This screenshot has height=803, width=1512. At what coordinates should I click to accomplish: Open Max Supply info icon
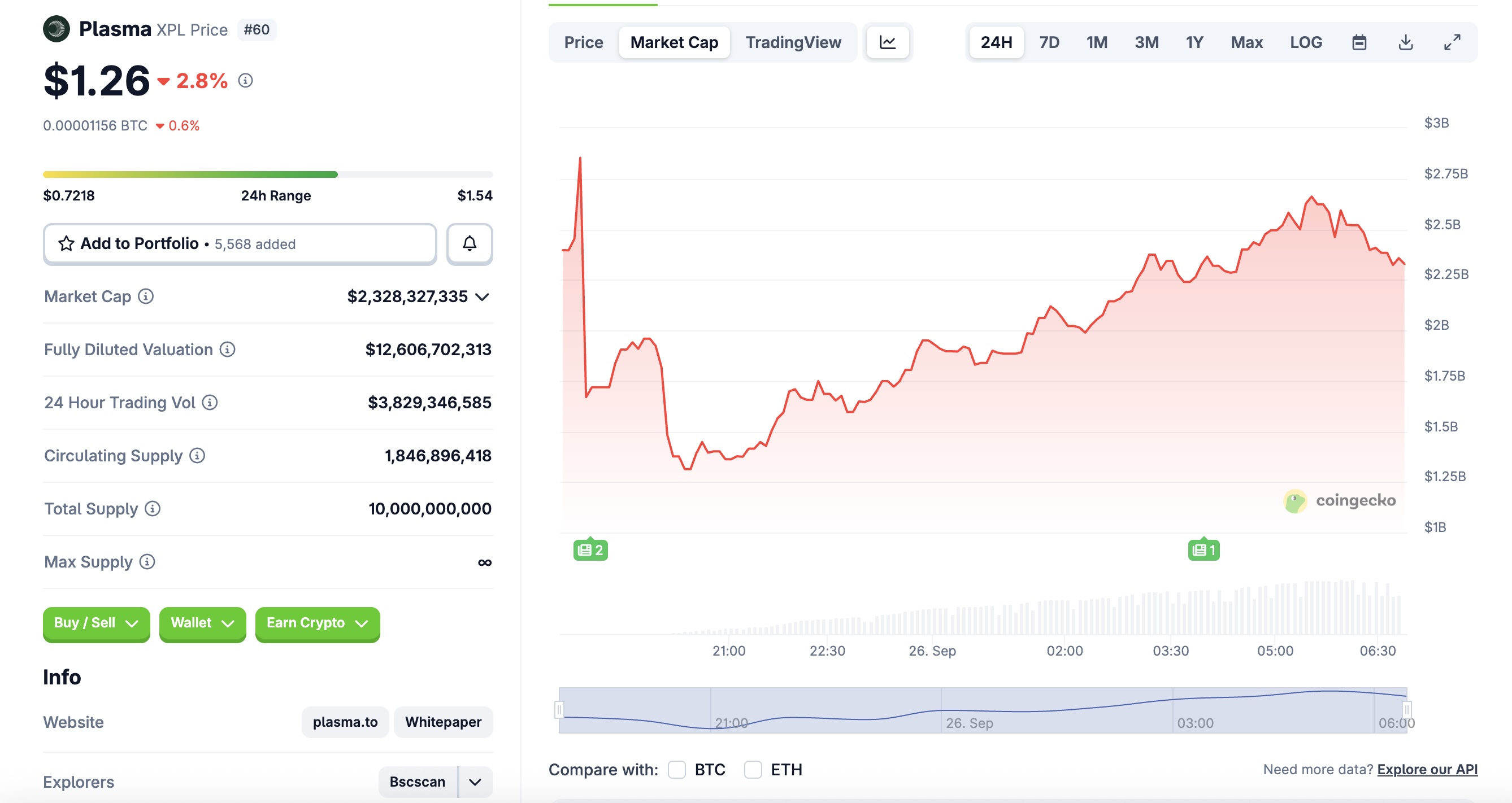pos(147,562)
